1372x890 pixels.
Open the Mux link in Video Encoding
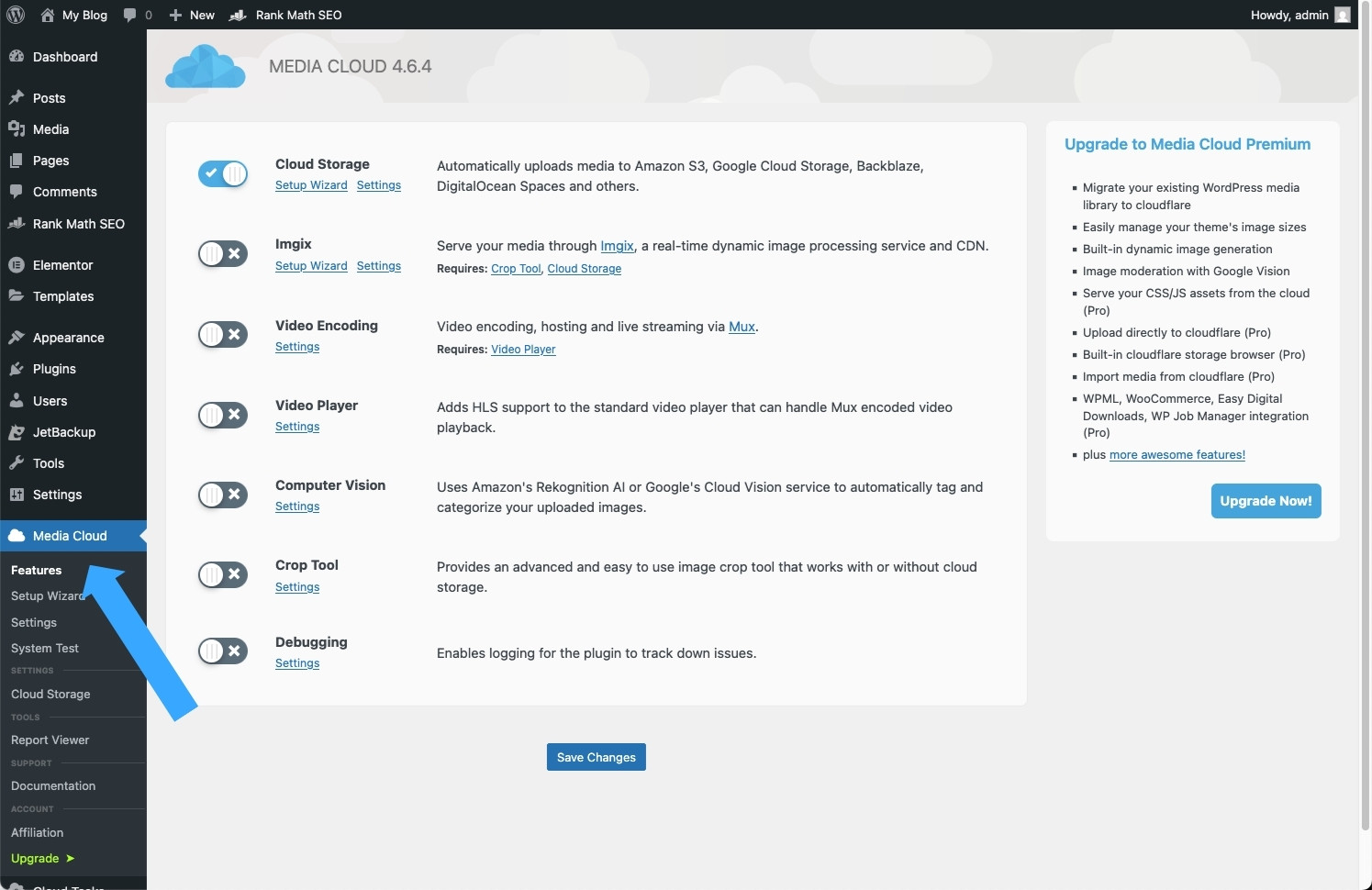click(x=742, y=327)
